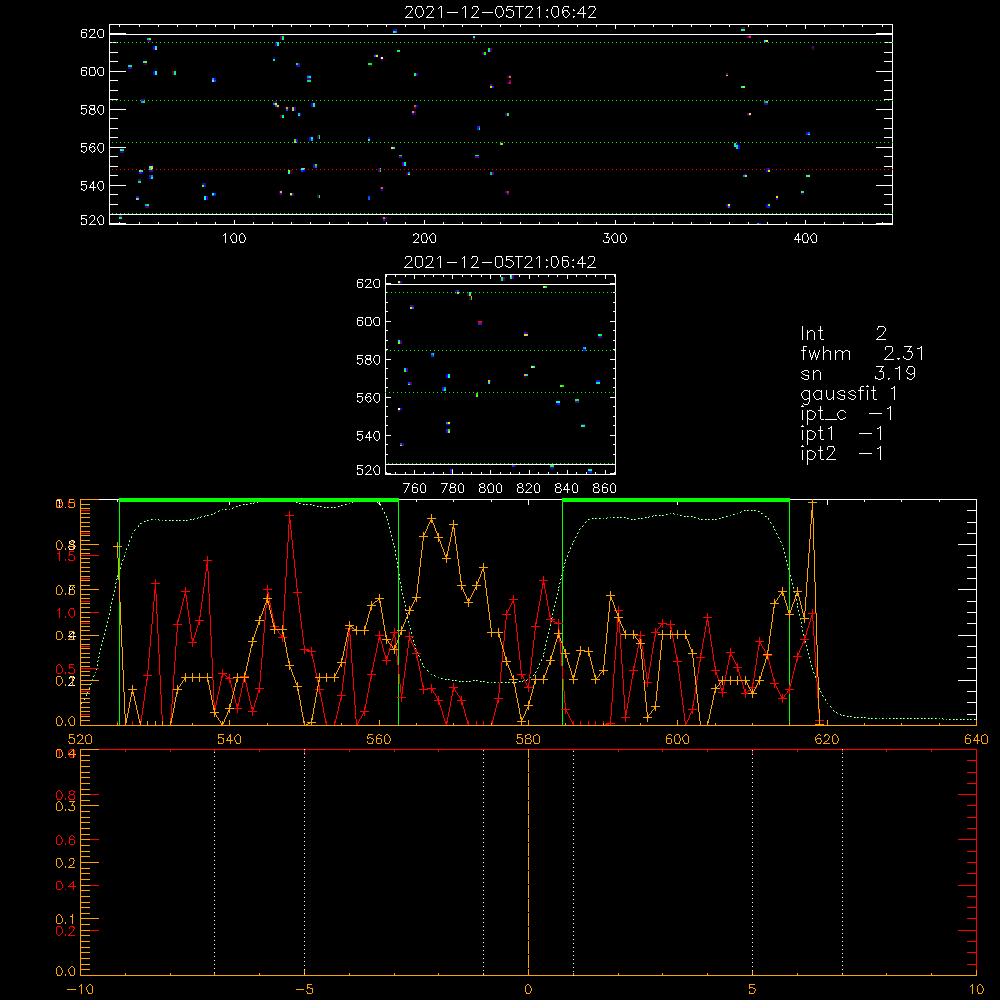The image size is (1000, 1000).
Task: Click x-axis label "0" beneath the orange center line
Action: (528, 989)
